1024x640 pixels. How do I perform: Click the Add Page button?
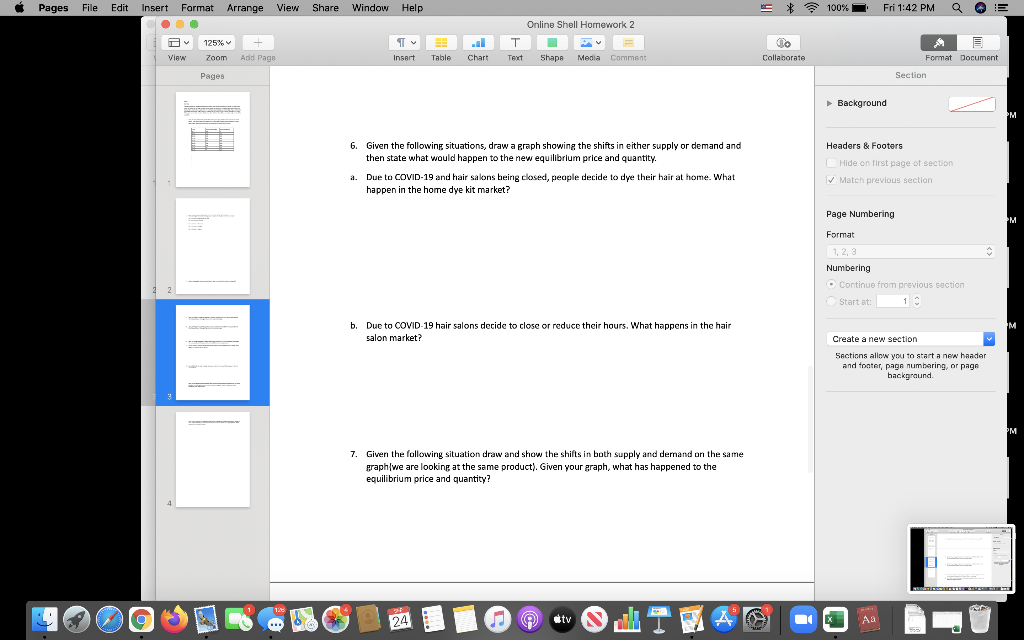pos(258,43)
